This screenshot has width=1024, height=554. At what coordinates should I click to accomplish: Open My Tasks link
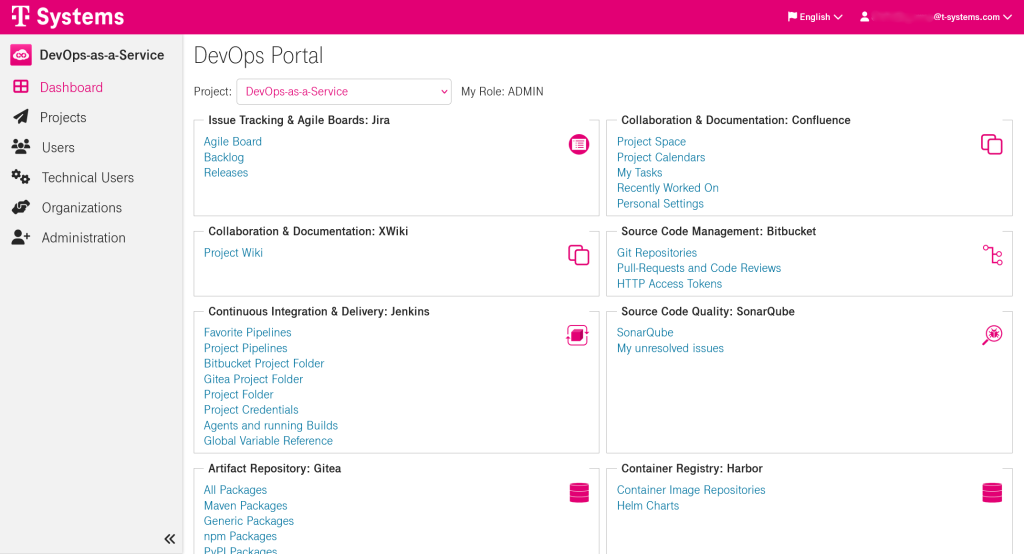pyautogui.click(x=639, y=172)
